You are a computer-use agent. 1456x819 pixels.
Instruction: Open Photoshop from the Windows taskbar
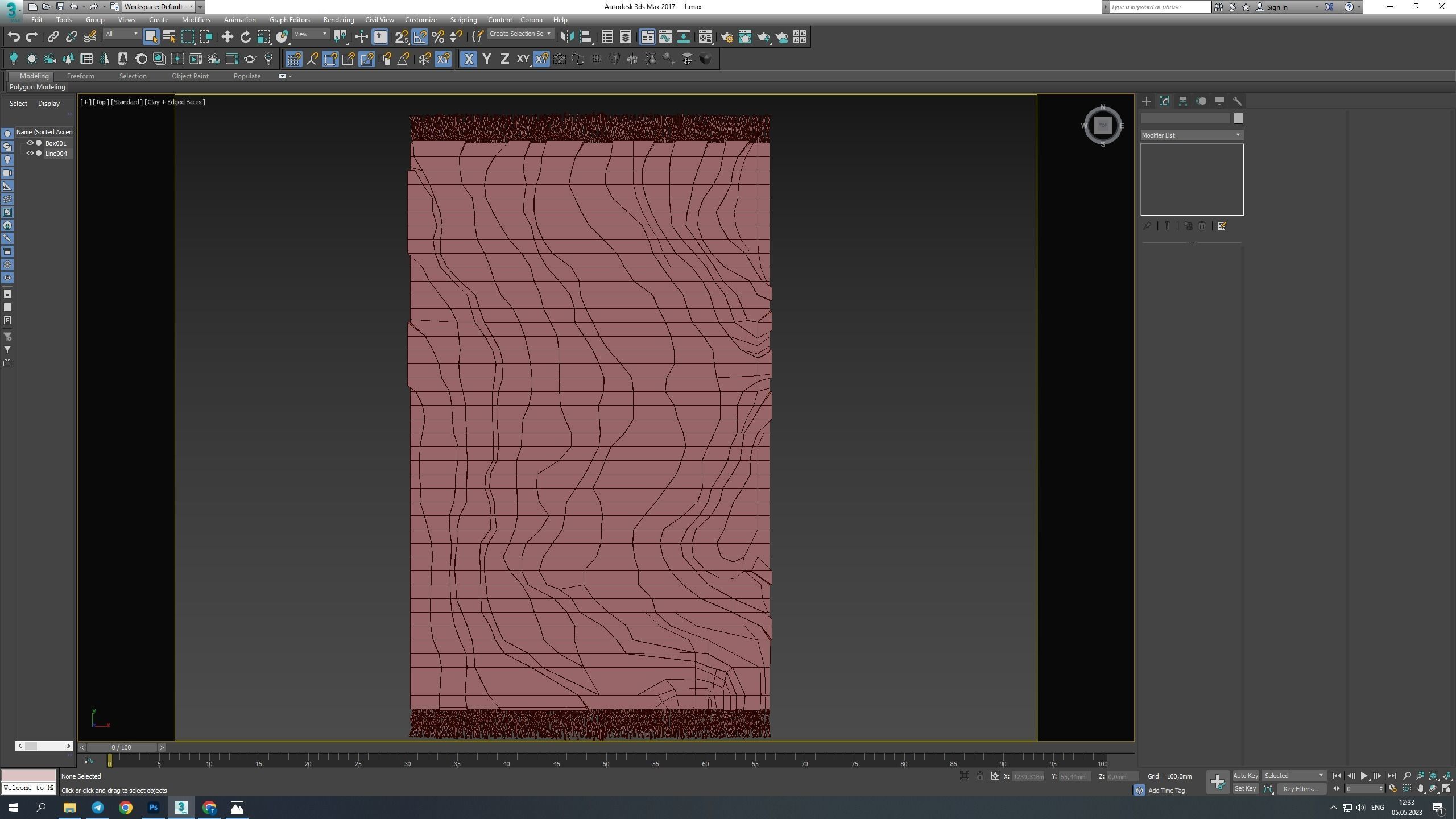tap(154, 808)
